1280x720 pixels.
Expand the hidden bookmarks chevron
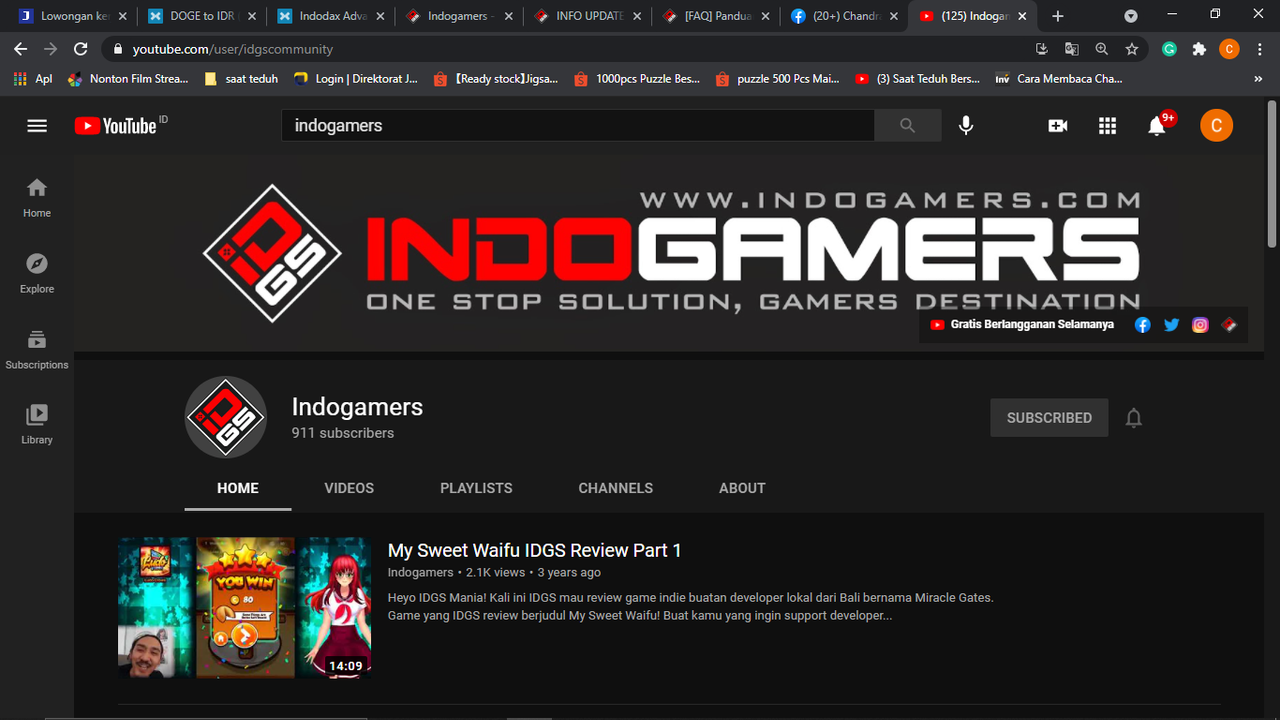[x=1258, y=78]
